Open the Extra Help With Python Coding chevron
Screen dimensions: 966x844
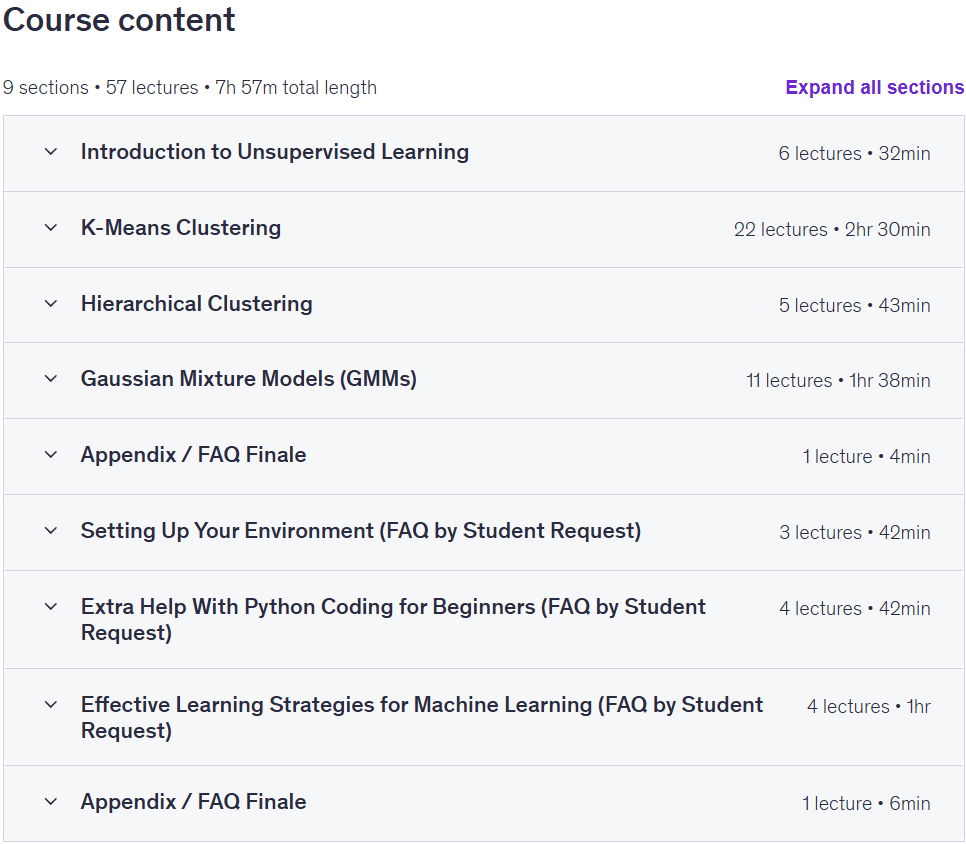(x=51, y=607)
